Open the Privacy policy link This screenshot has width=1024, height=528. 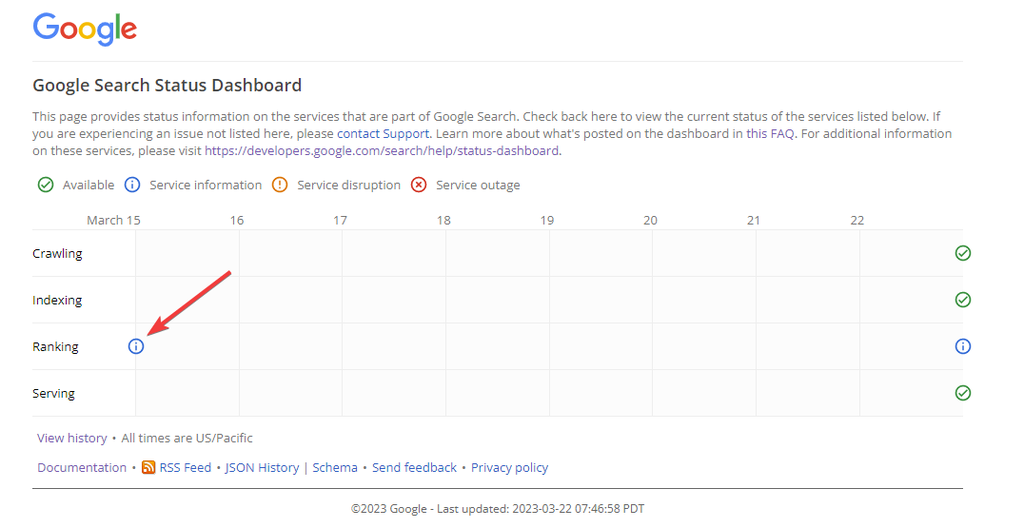tap(510, 467)
